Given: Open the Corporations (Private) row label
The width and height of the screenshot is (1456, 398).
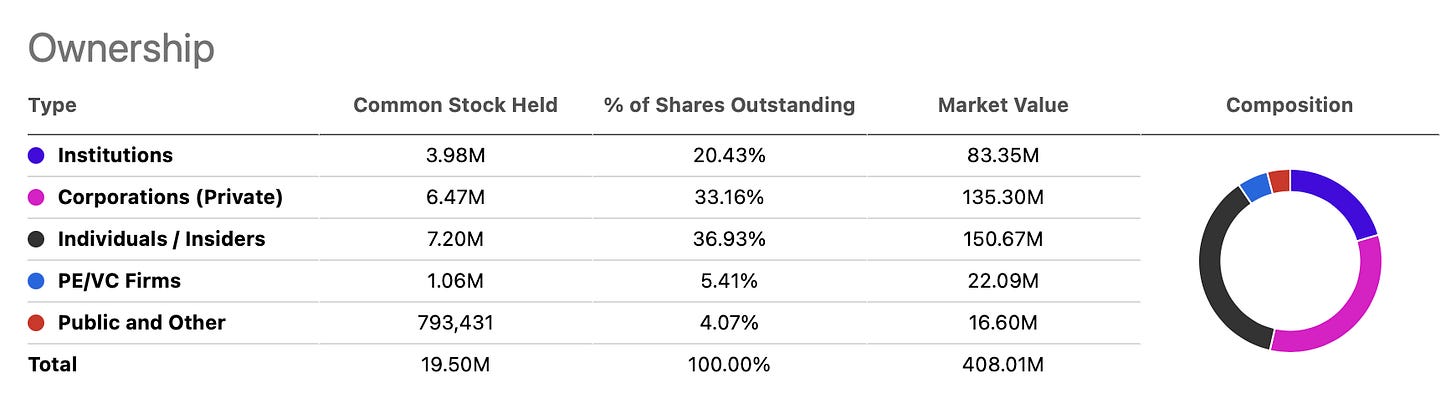Looking at the screenshot, I should (x=170, y=198).
